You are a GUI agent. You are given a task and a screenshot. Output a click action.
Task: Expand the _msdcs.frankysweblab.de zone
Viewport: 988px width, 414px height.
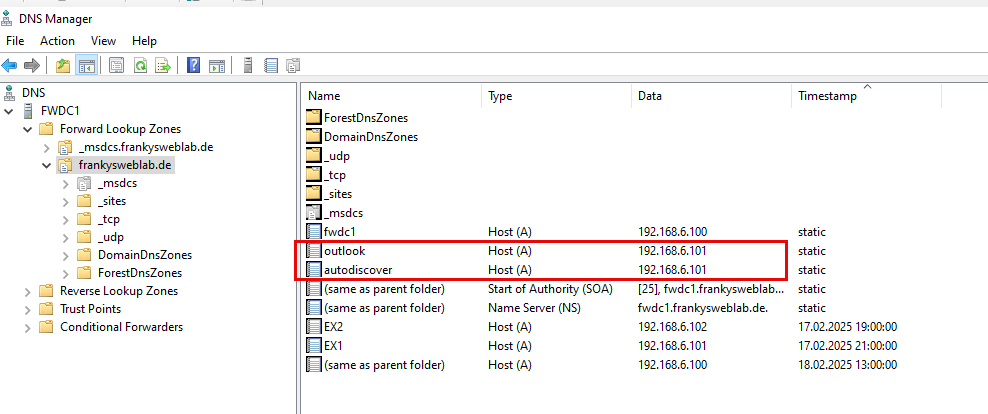coord(47,147)
